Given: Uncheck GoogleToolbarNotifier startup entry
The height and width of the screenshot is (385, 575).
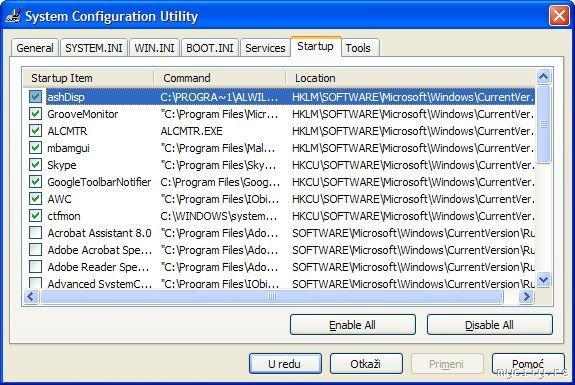Looking at the screenshot, I should (35, 182).
